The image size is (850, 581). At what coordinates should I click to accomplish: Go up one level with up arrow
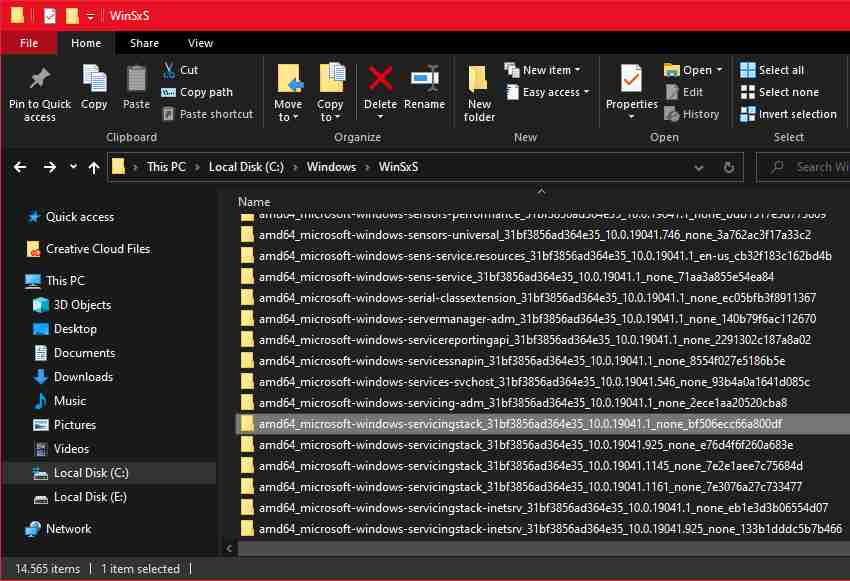[x=94, y=167]
